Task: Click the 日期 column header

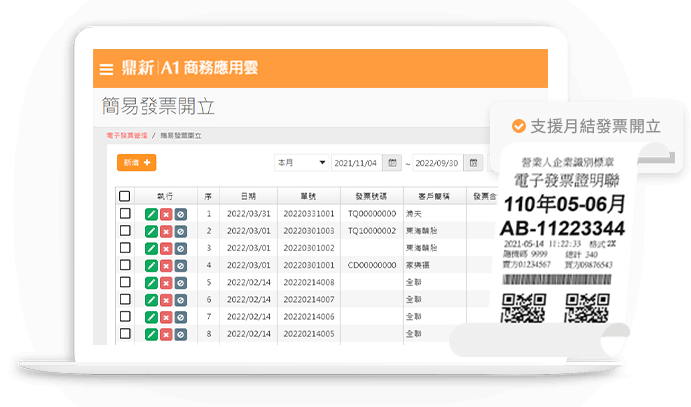Action: [x=247, y=196]
